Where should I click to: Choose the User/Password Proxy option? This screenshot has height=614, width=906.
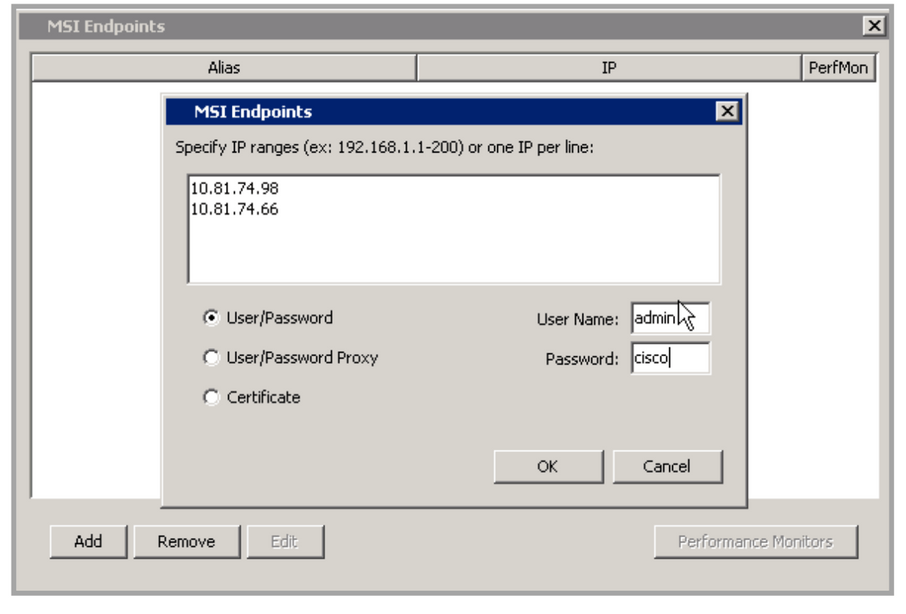click(211, 358)
